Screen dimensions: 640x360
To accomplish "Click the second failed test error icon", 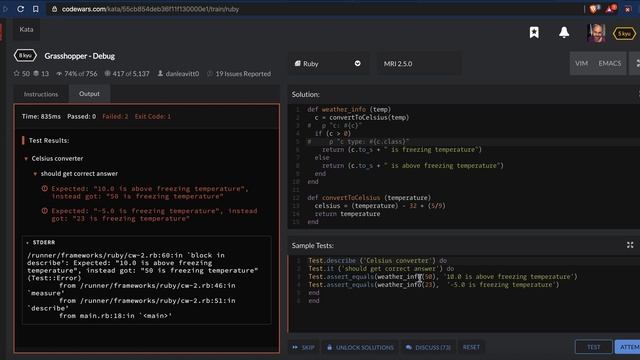I will coord(44,211).
